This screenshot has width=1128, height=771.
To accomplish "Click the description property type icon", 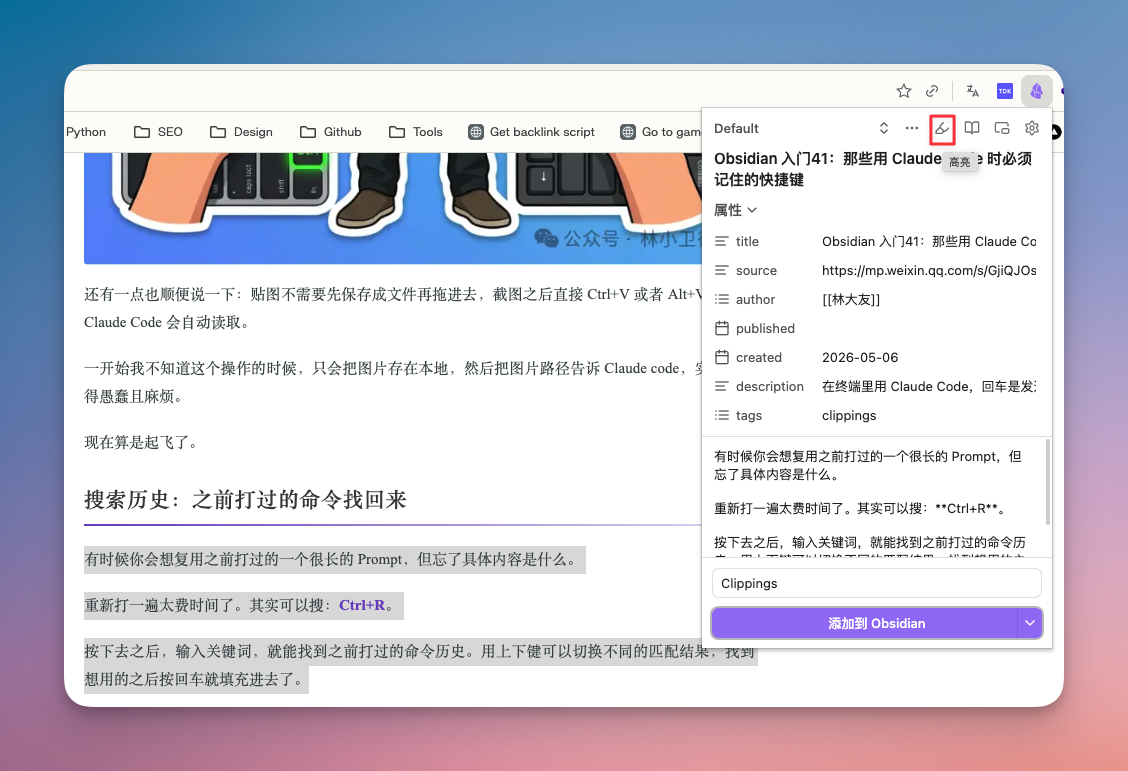I will 722,386.
